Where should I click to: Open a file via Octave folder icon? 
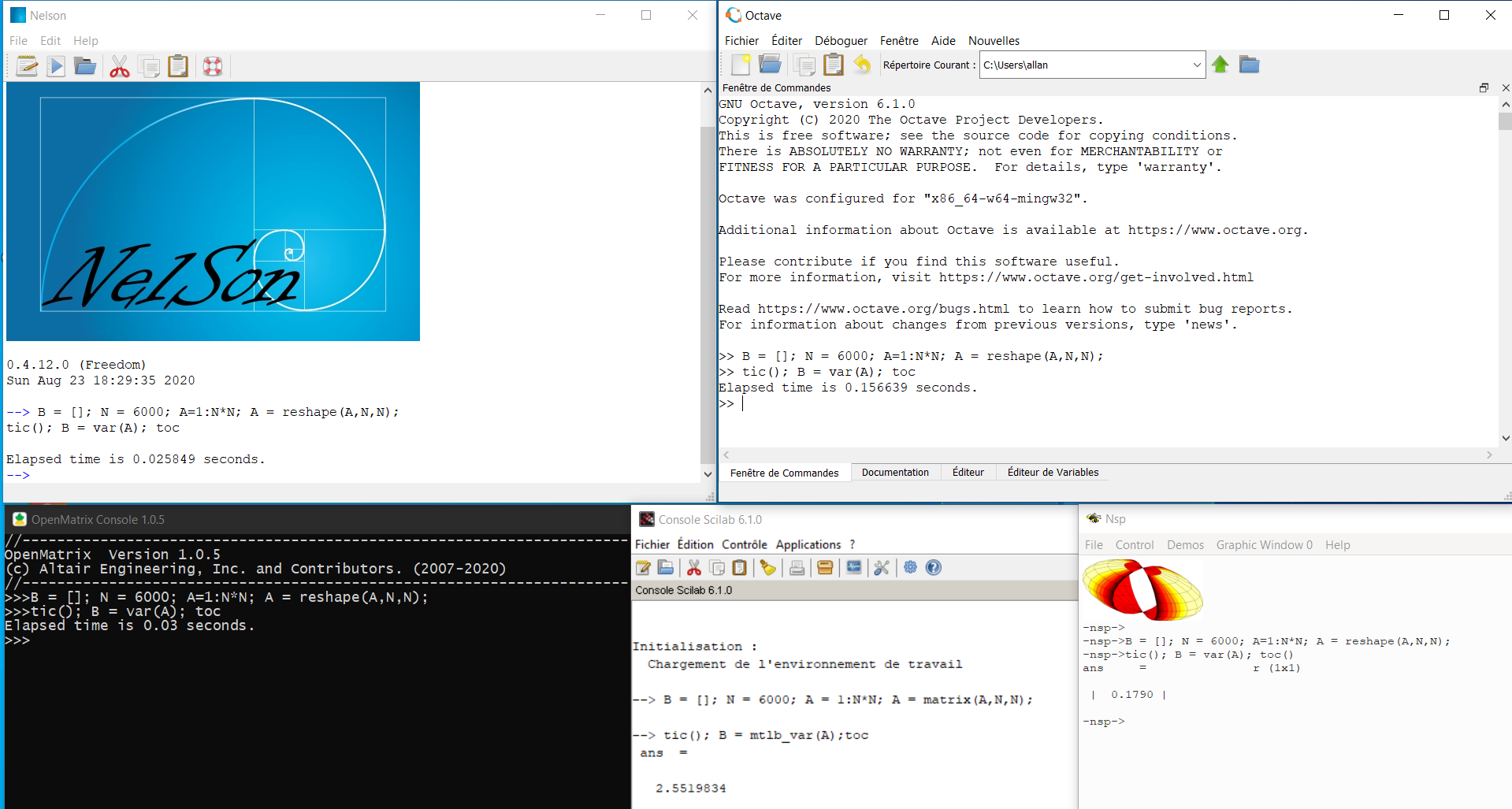tap(770, 65)
